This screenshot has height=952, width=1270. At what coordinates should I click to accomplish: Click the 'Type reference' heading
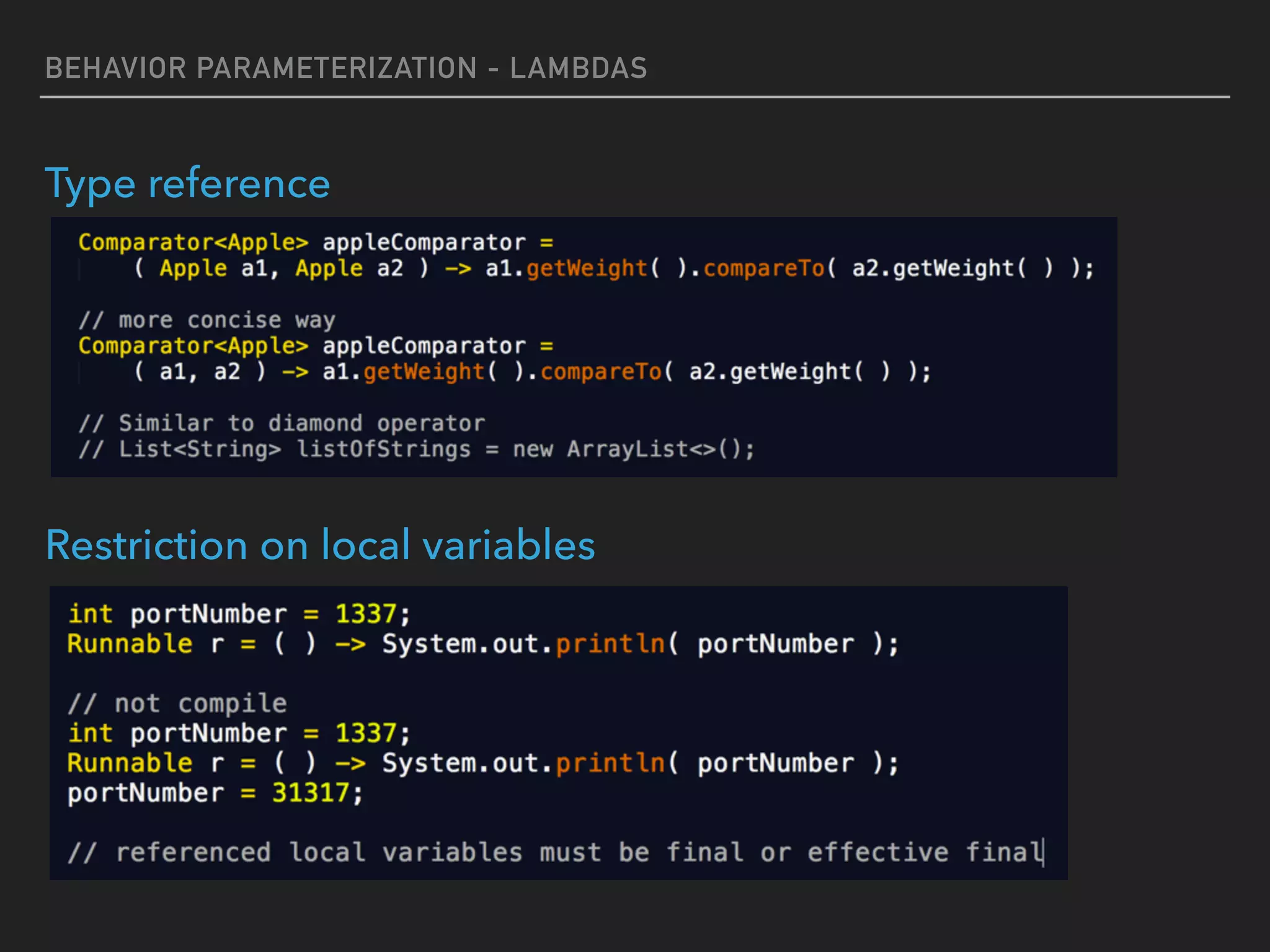coord(187,184)
